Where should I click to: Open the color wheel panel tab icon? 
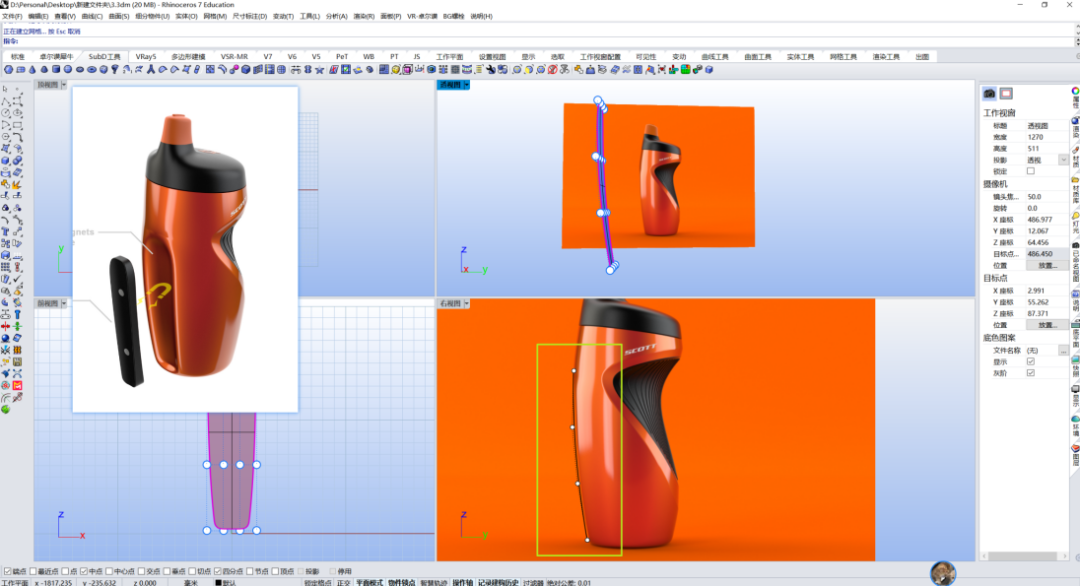(x=1075, y=91)
